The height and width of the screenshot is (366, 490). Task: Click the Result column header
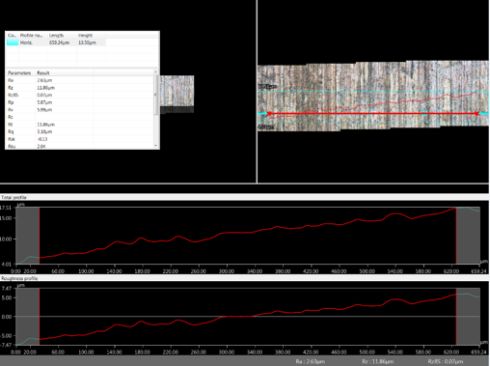43,73
